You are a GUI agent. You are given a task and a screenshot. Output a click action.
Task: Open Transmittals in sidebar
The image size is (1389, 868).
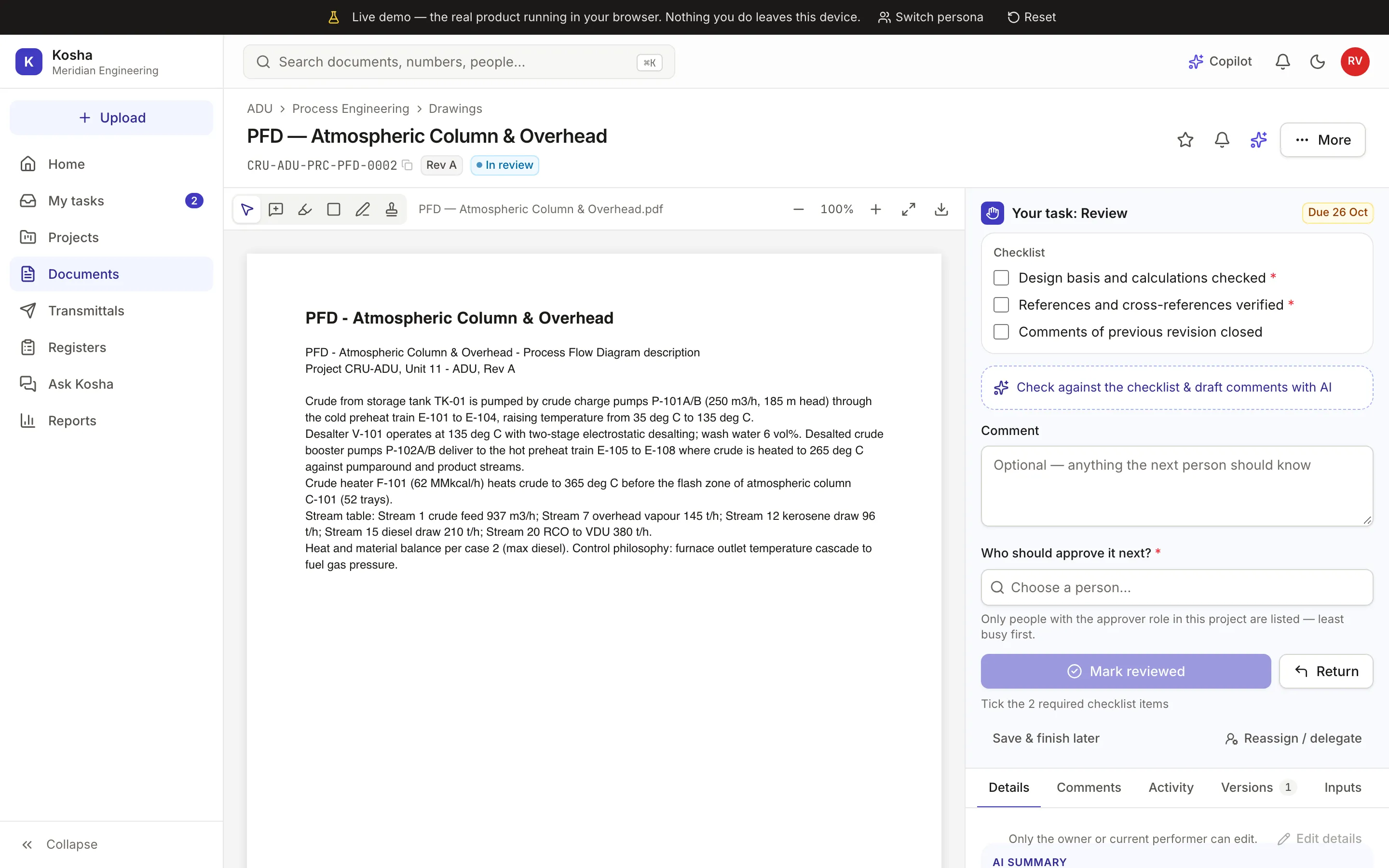pyautogui.click(x=111, y=311)
